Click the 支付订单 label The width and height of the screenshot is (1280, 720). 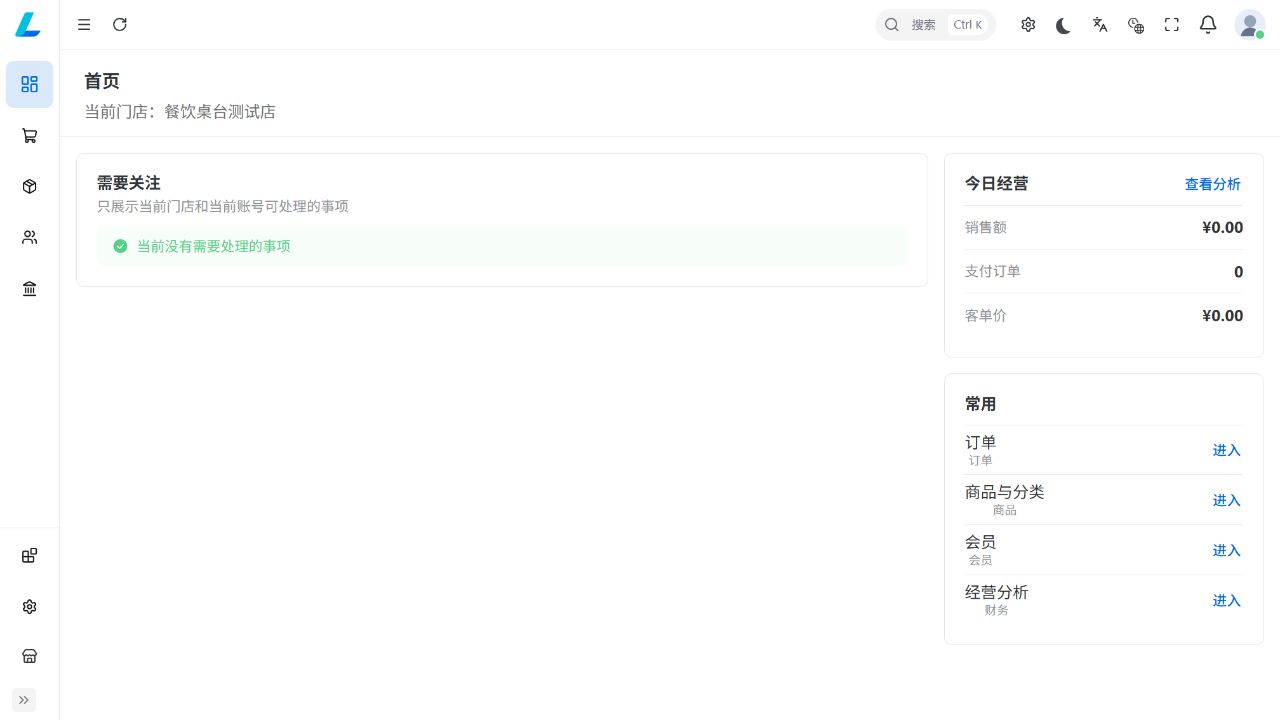click(993, 272)
